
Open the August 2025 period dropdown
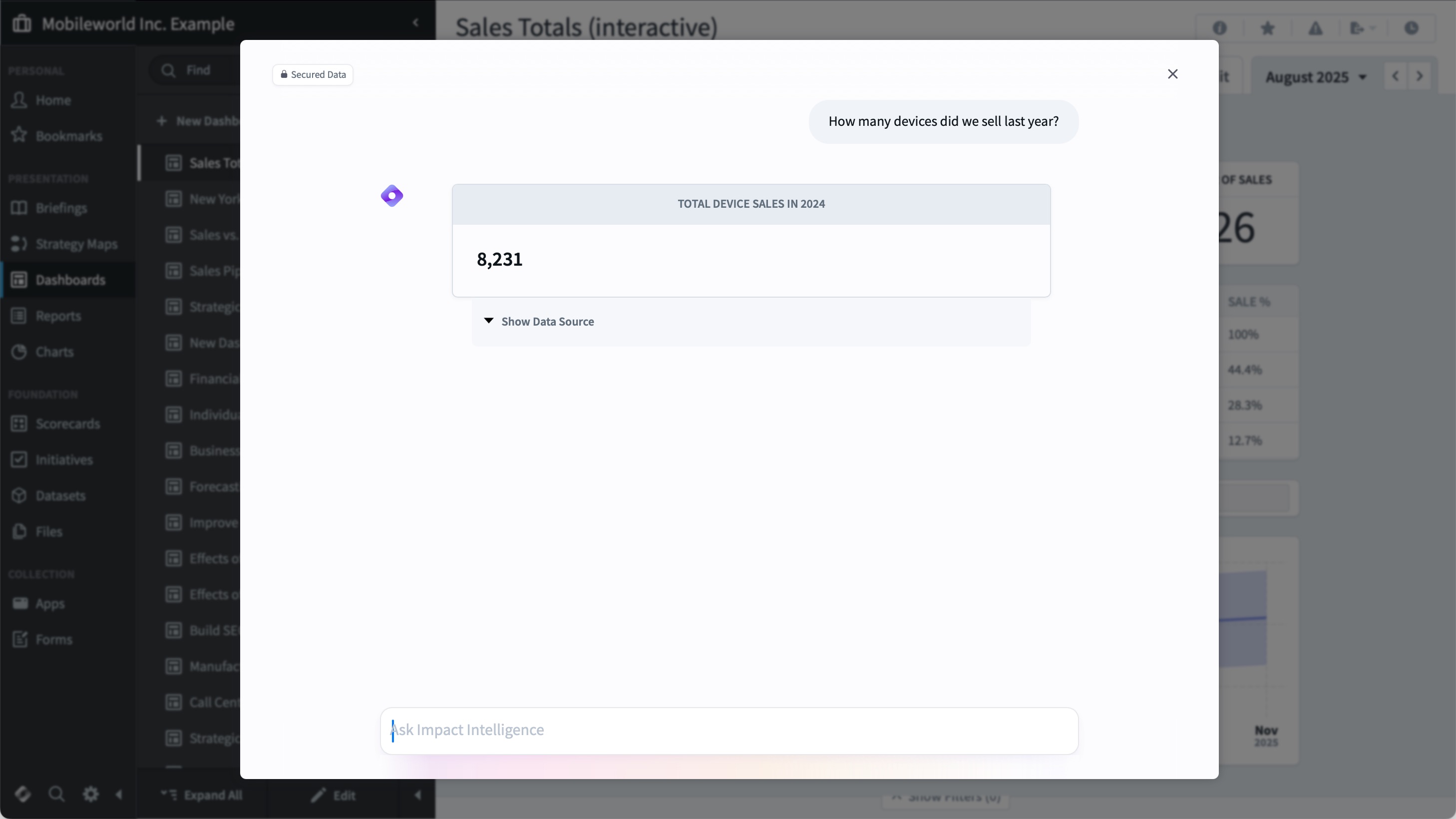click(1315, 77)
